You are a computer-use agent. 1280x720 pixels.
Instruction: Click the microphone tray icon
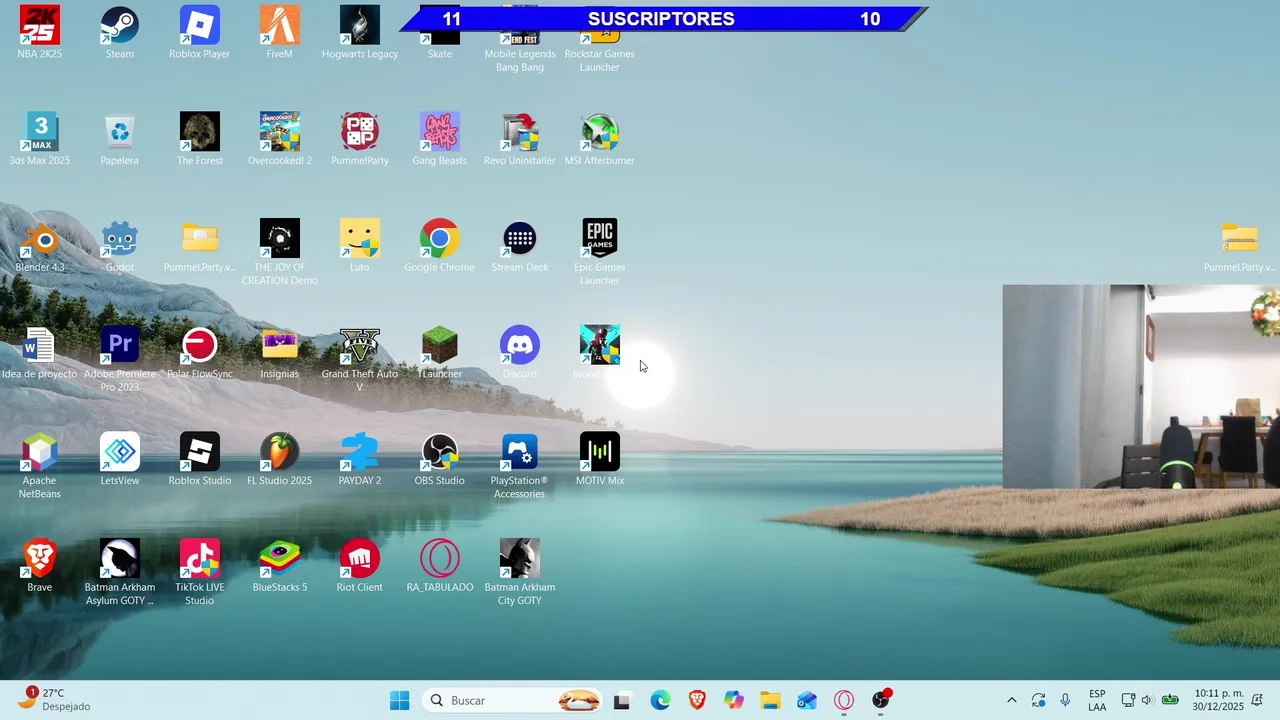pos(1065,701)
